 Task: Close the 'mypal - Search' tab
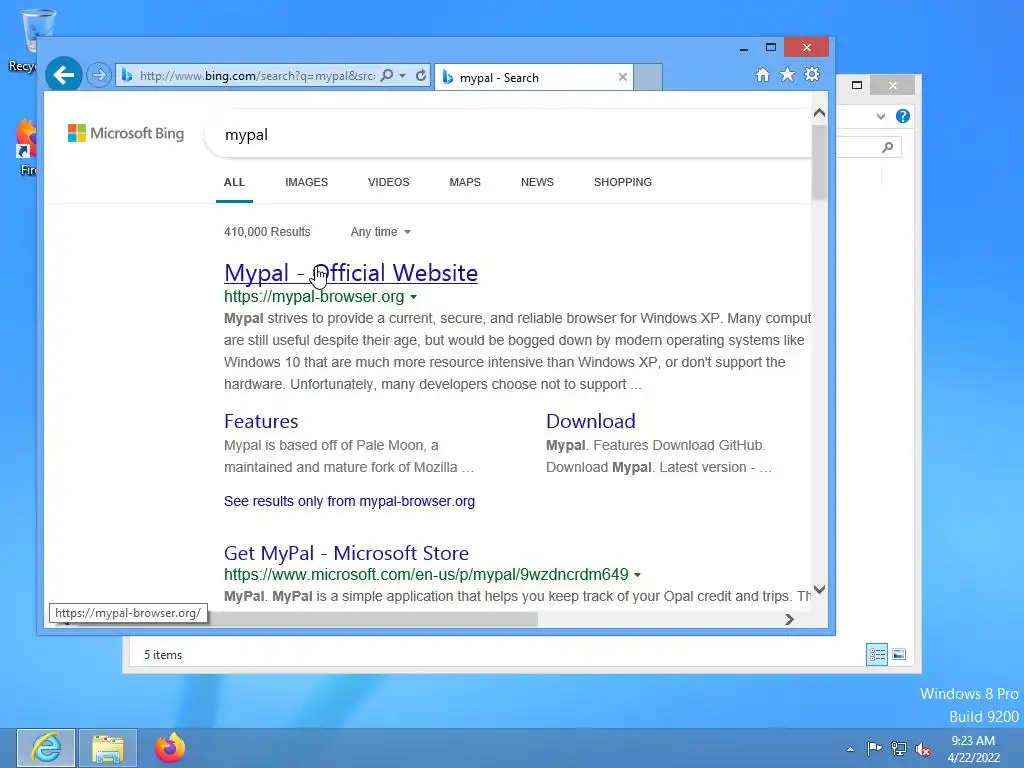click(623, 77)
